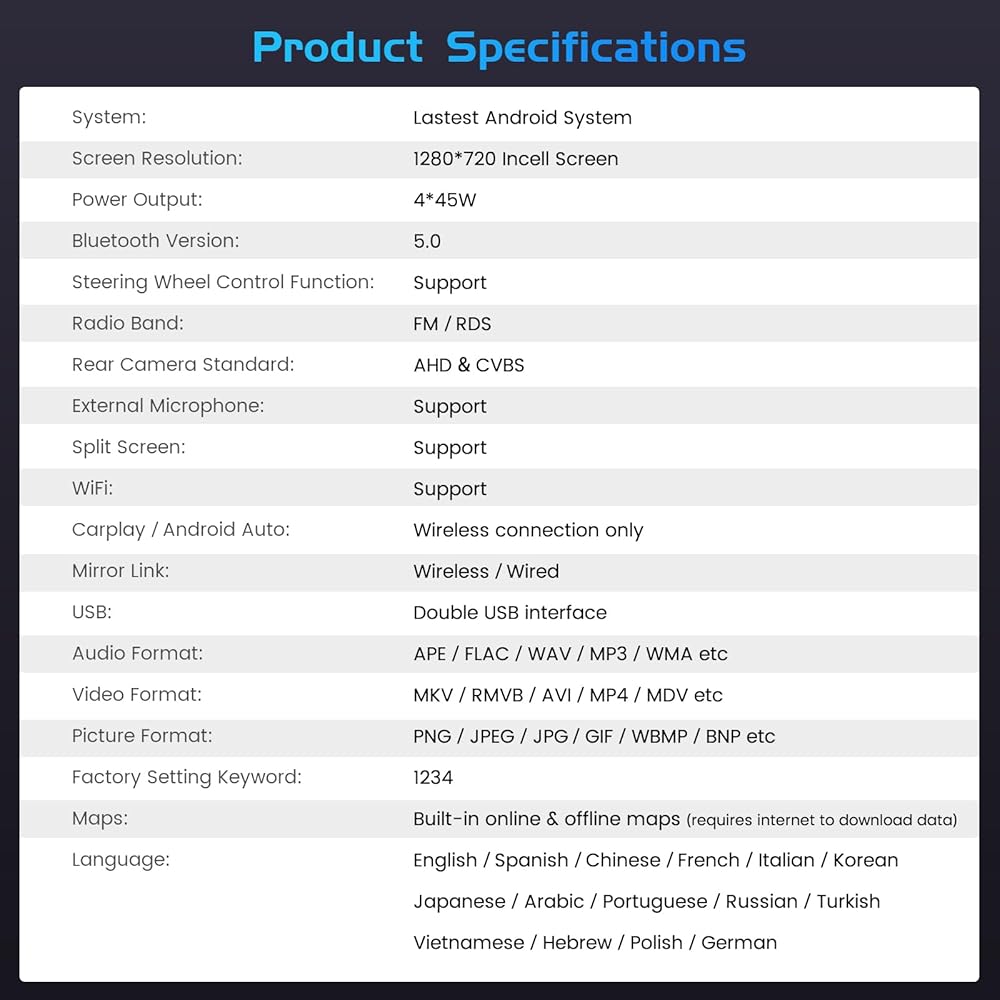Click the Split Screen label
1000x1000 pixels.
point(128,447)
